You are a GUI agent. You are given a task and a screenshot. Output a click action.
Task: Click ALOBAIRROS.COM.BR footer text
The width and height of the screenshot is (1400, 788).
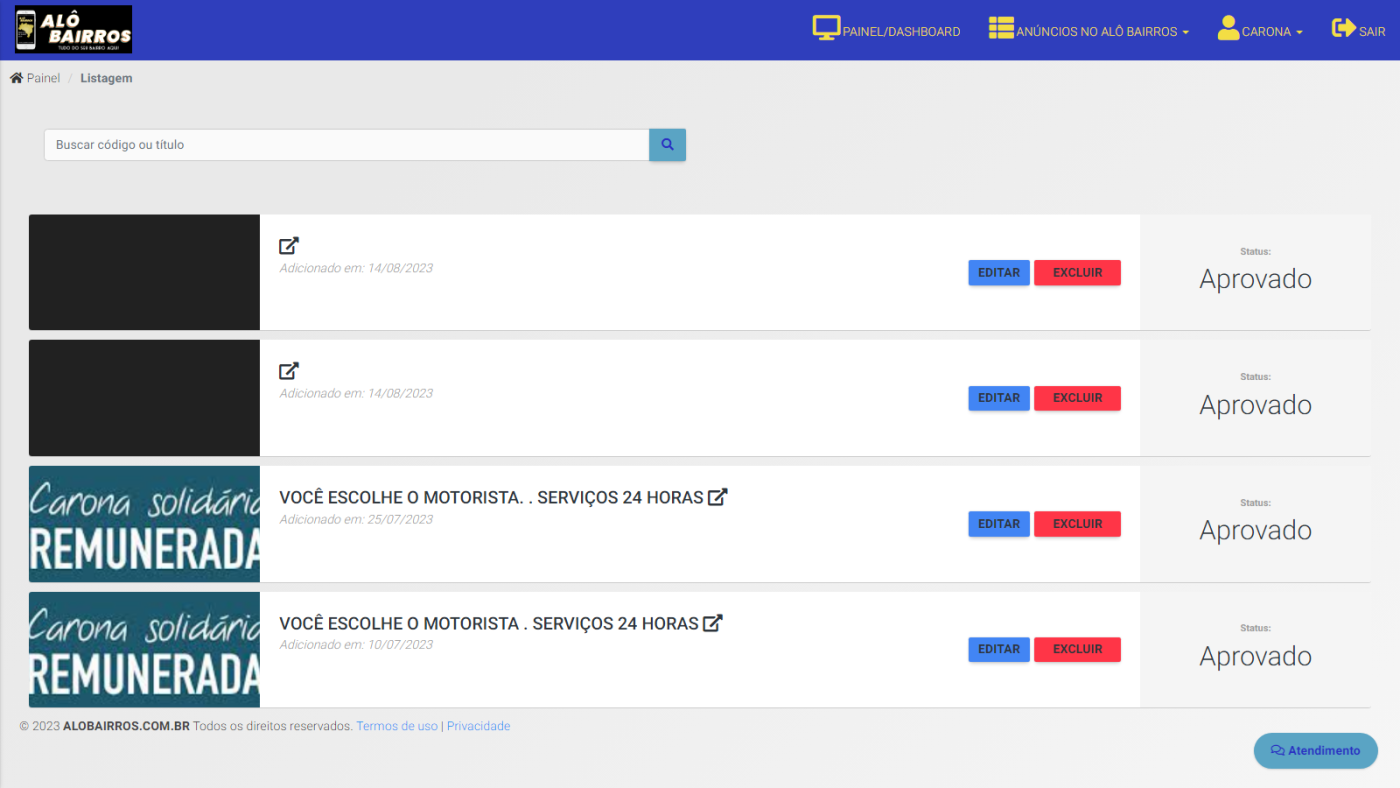point(126,726)
